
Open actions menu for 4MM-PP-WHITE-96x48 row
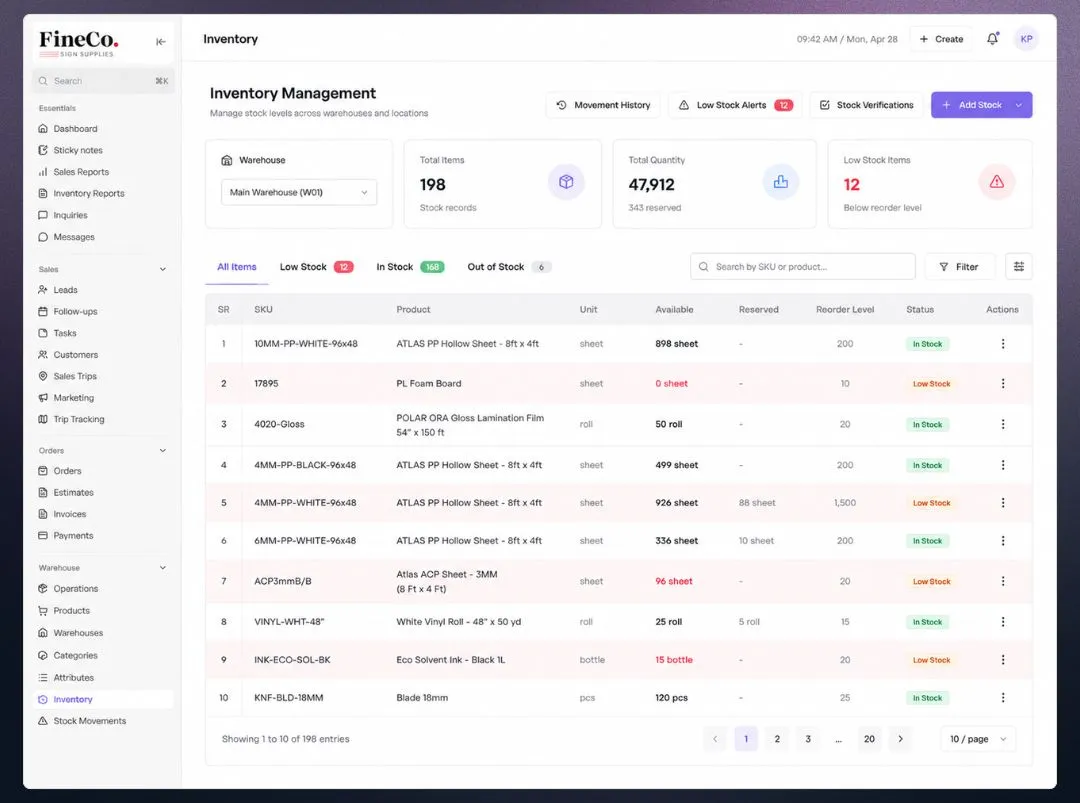(x=1003, y=503)
